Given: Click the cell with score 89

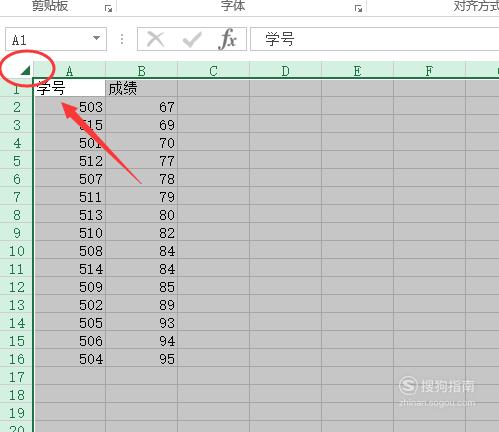Looking at the screenshot, I should (141, 305).
